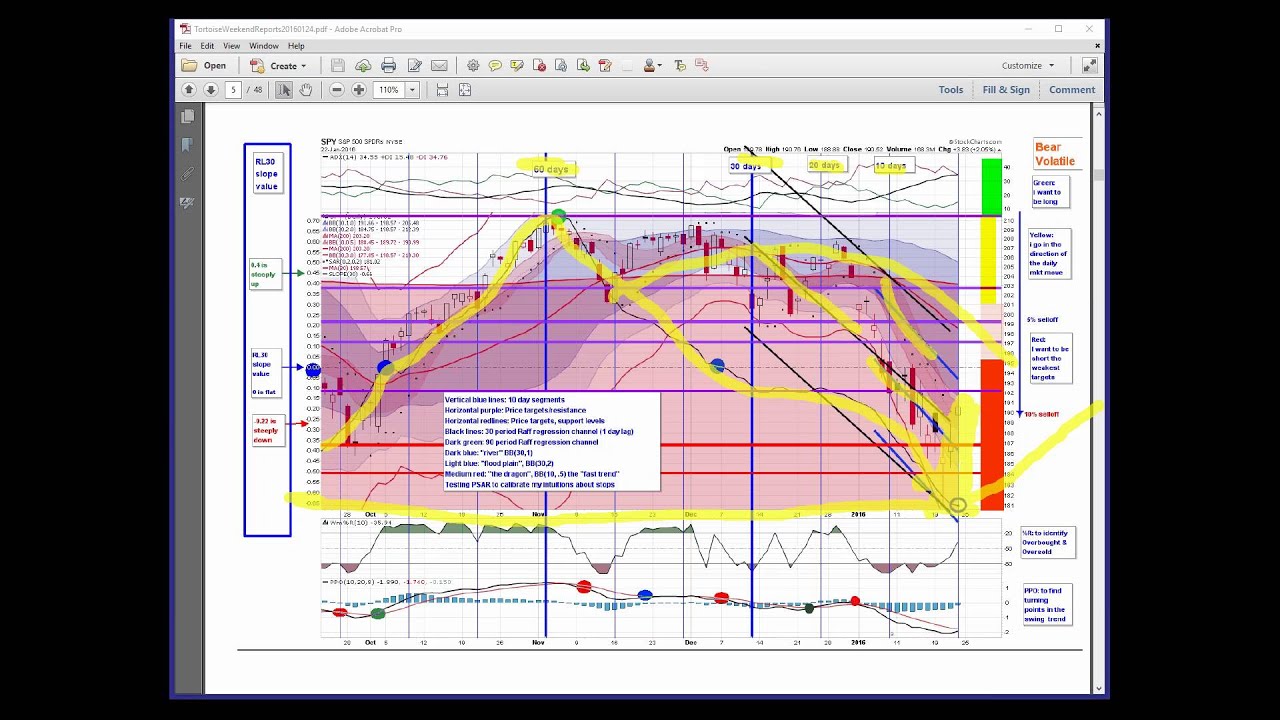1280x720 pixels.
Task: Activate the Selection tool for text
Action: tap(284, 90)
